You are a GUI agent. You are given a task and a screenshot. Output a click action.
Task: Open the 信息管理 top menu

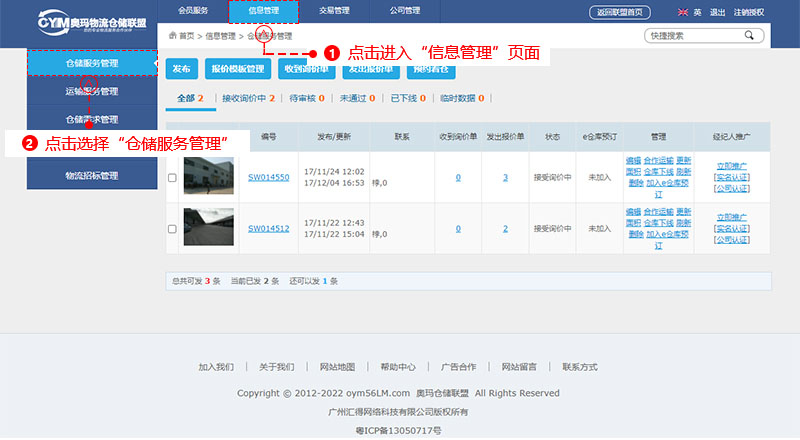point(264,12)
